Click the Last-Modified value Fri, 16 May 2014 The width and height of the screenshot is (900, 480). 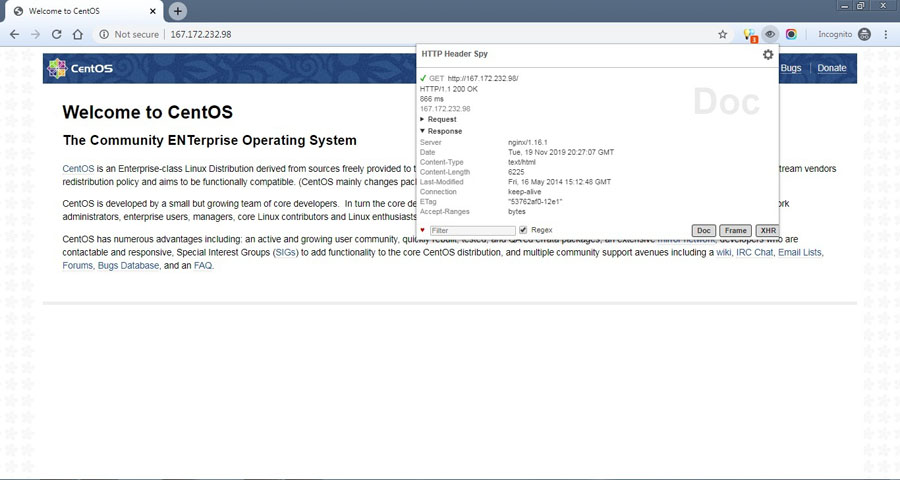[560, 181]
